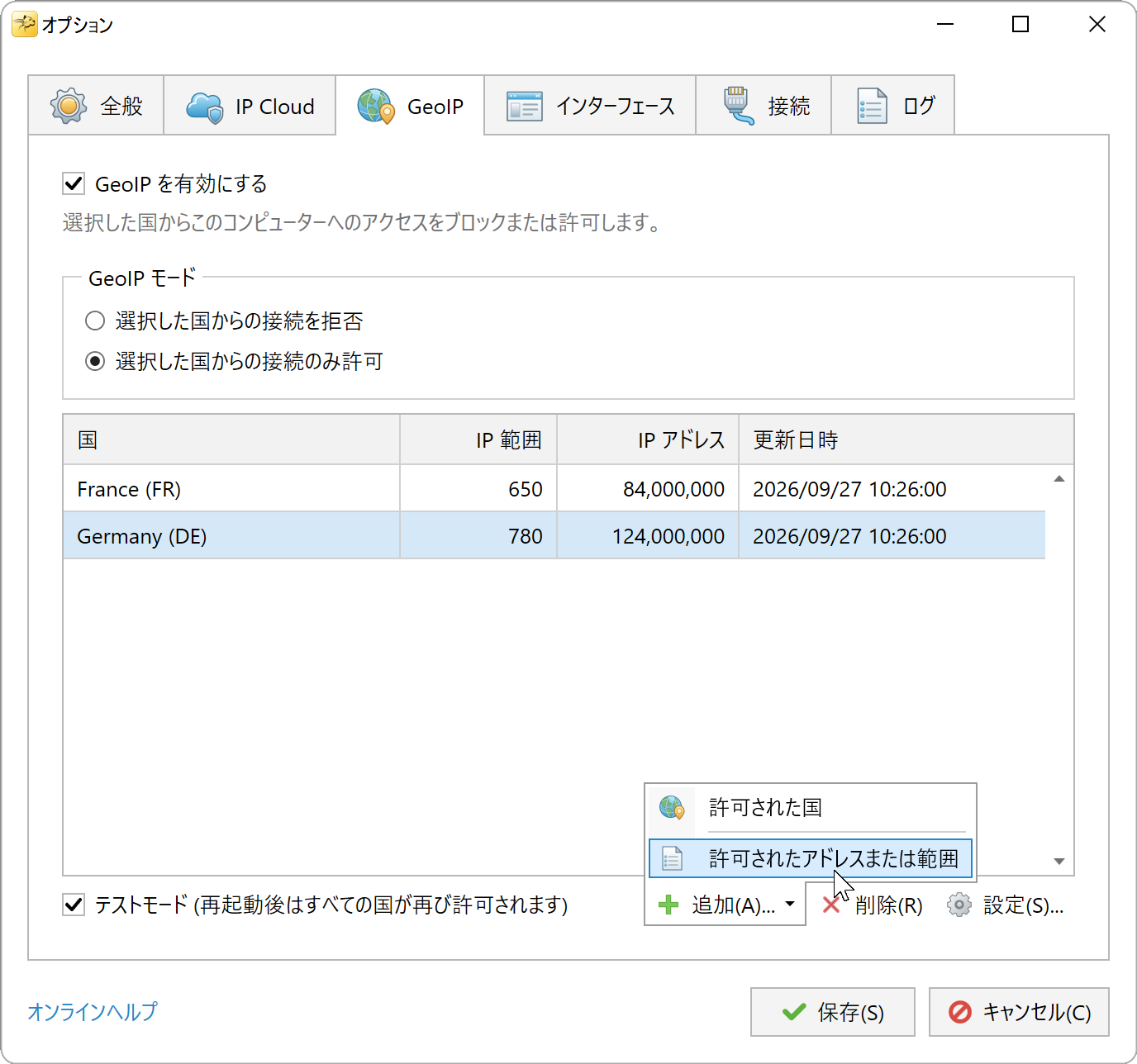Select 選択した国からの接続のみ許可 radio button
1137x1064 pixels.
tap(95, 361)
